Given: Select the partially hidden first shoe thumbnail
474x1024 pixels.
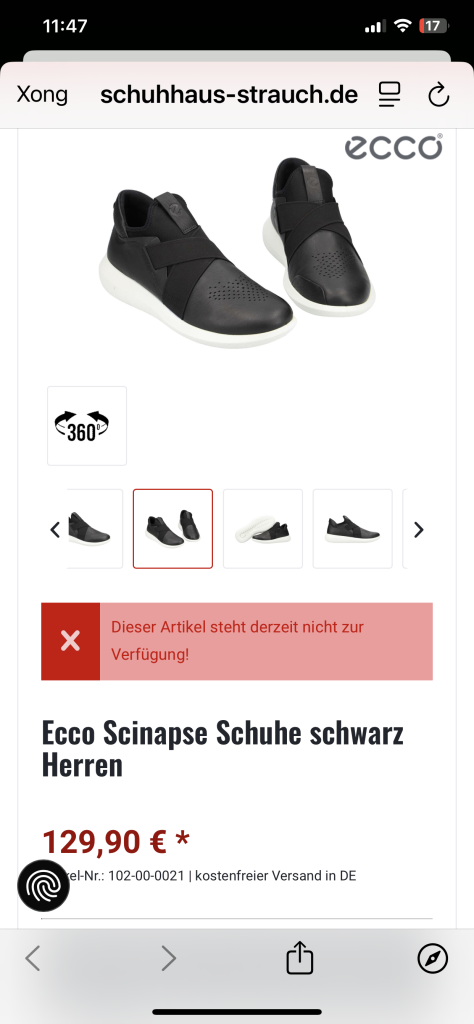Looking at the screenshot, I should (95, 529).
